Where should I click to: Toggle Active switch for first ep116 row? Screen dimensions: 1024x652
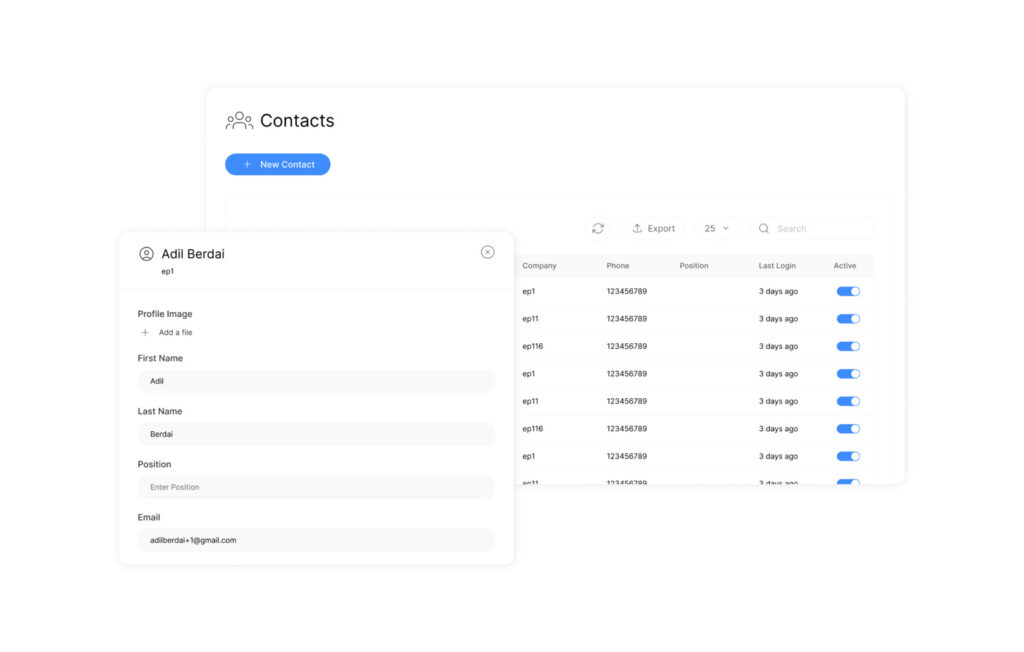[x=848, y=346]
